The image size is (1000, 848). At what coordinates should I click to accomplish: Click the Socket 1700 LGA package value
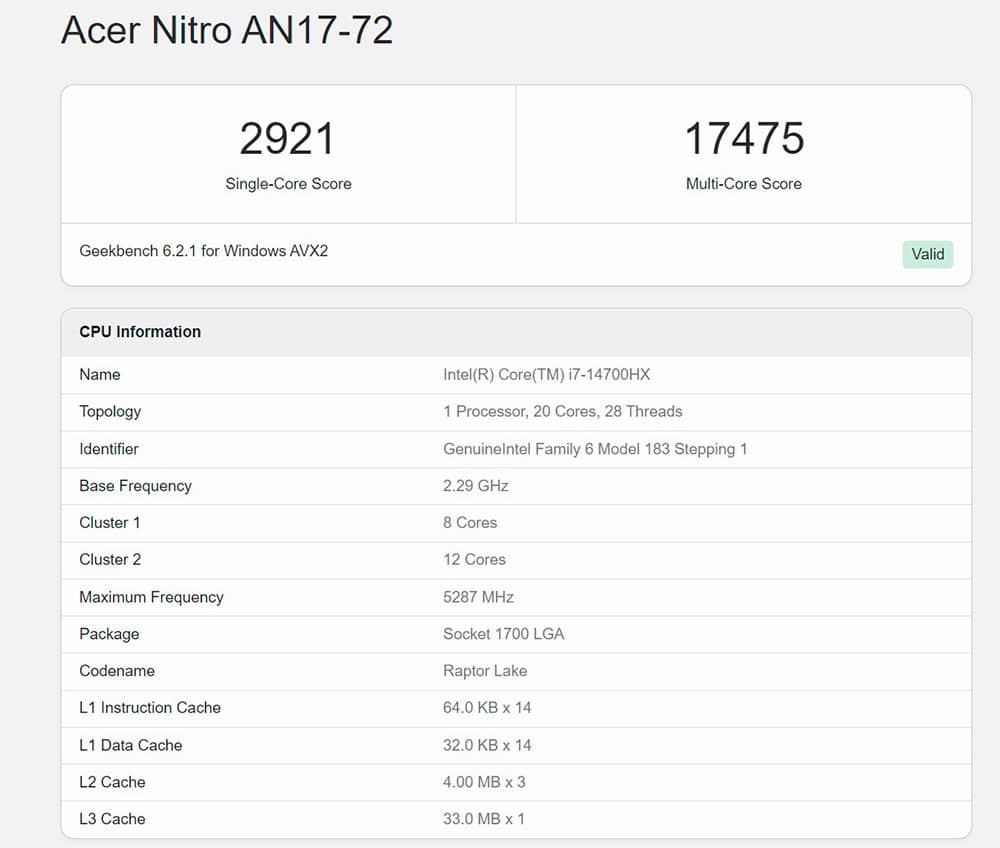pos(503,634)
